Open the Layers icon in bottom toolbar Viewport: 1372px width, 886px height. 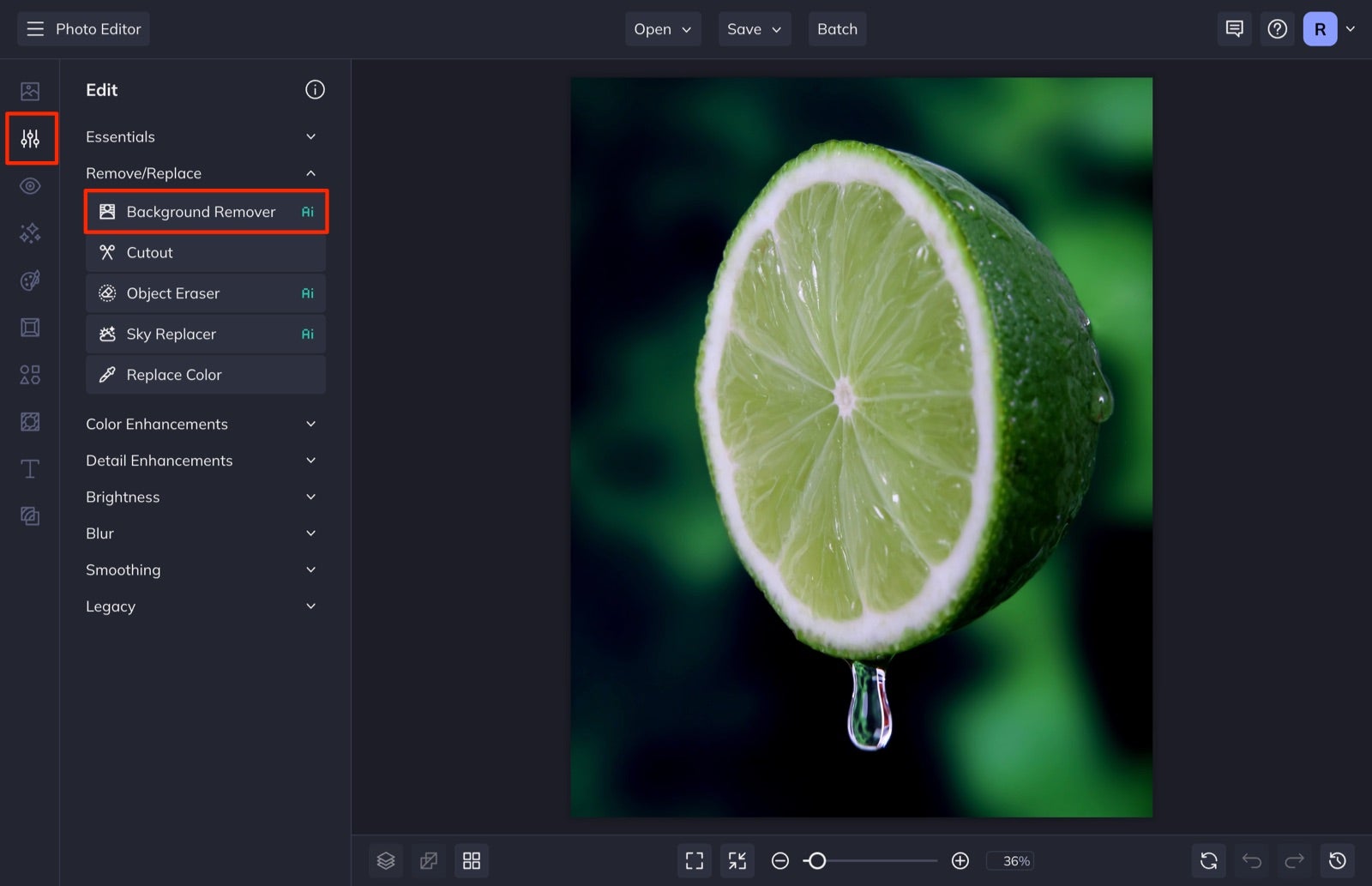tap(386, 860)
